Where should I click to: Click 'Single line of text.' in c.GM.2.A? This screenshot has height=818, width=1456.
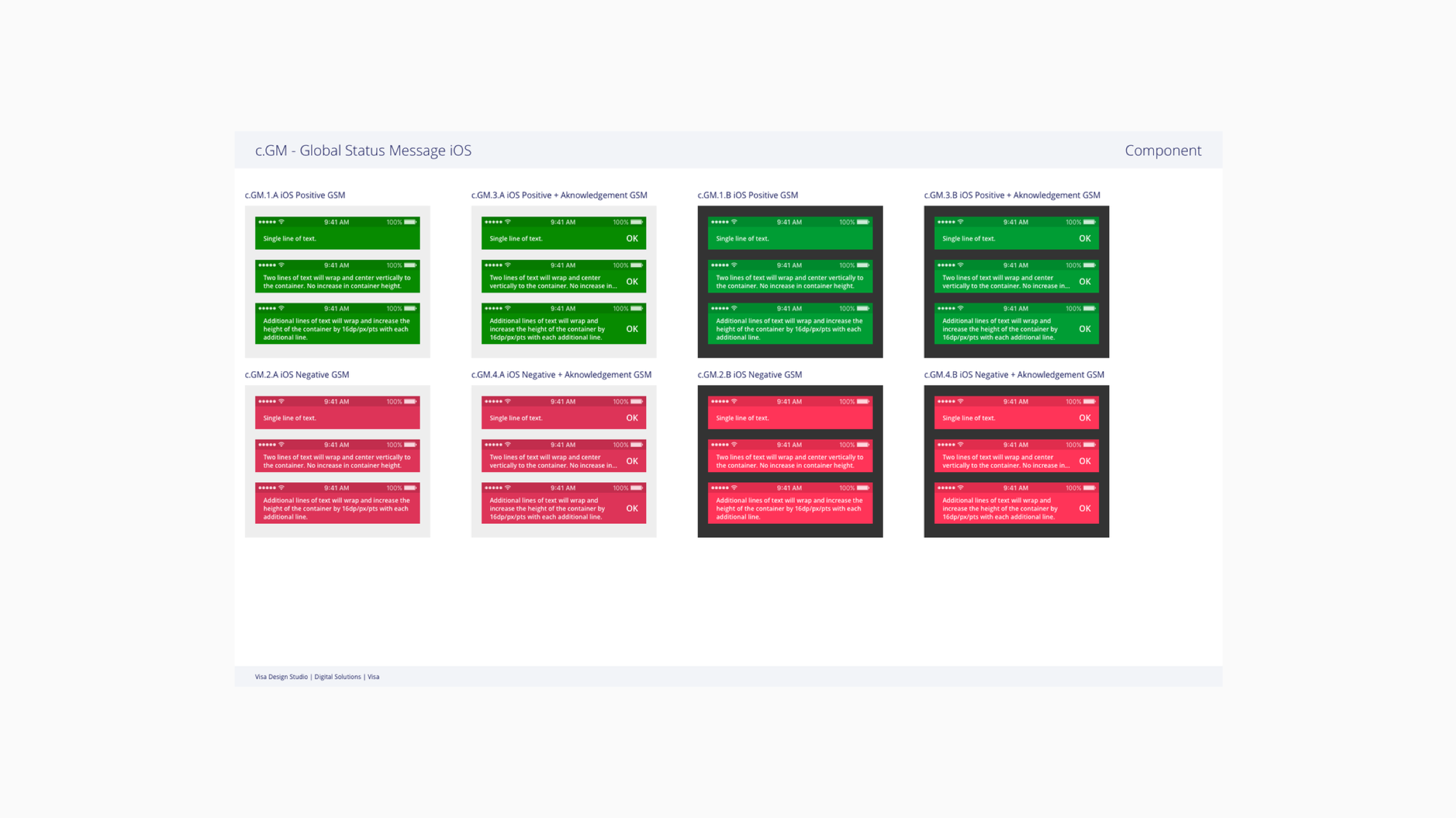click(290, 418)
